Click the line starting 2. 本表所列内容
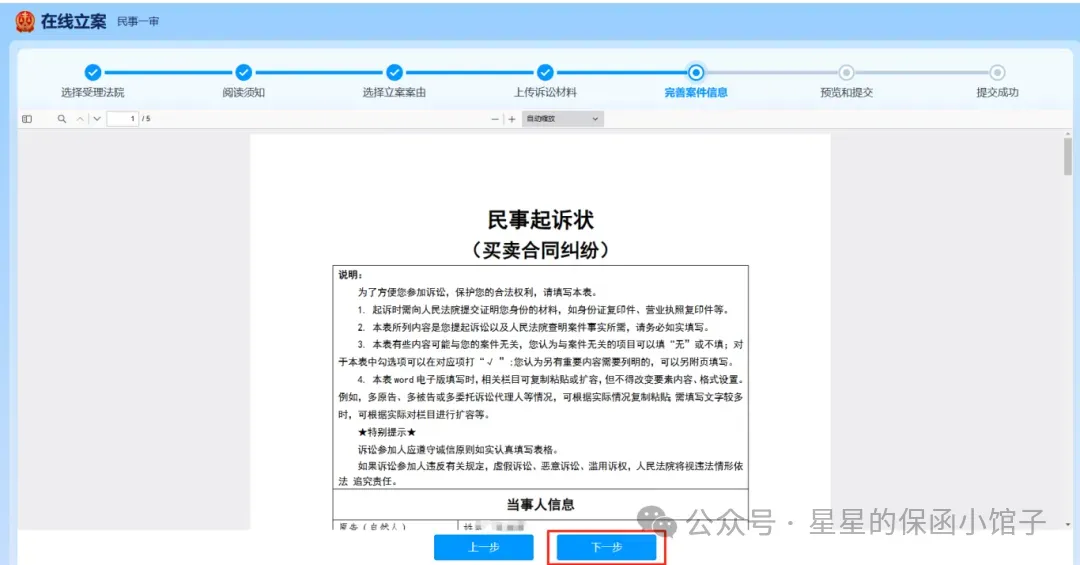The height and width of the screenshot is (565, 1080). pos(534,327)
